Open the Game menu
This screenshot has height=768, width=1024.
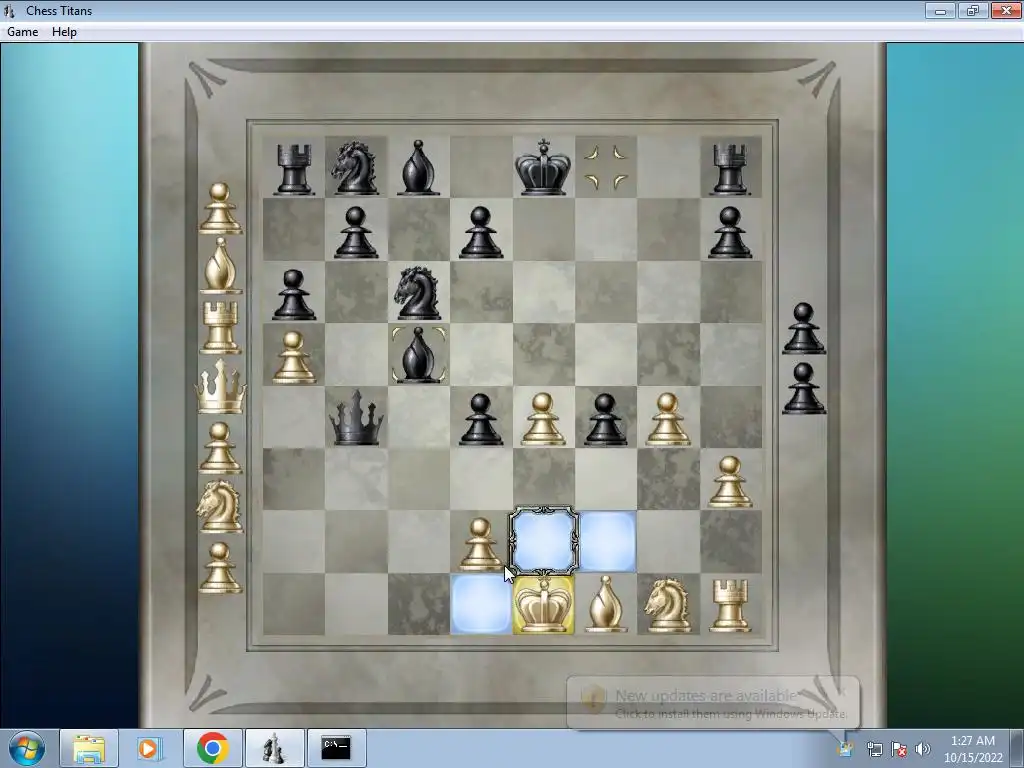tap(22, 32)
